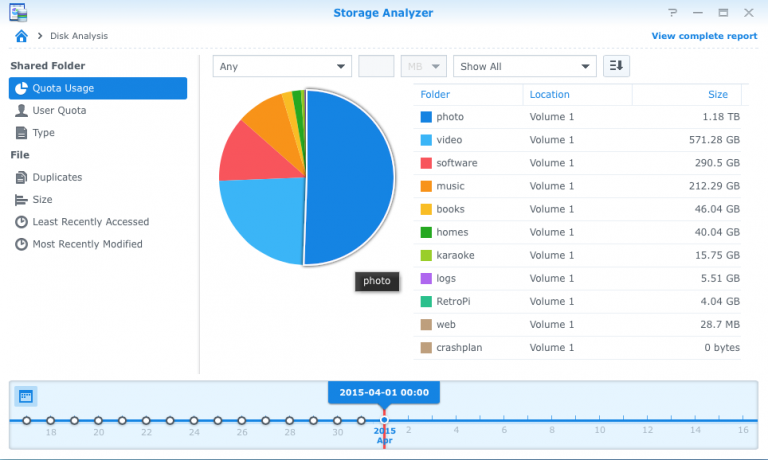This screenshot has height=460, width=768.
Task: Select the timeline marker above day 18
Action: [50, 420]
